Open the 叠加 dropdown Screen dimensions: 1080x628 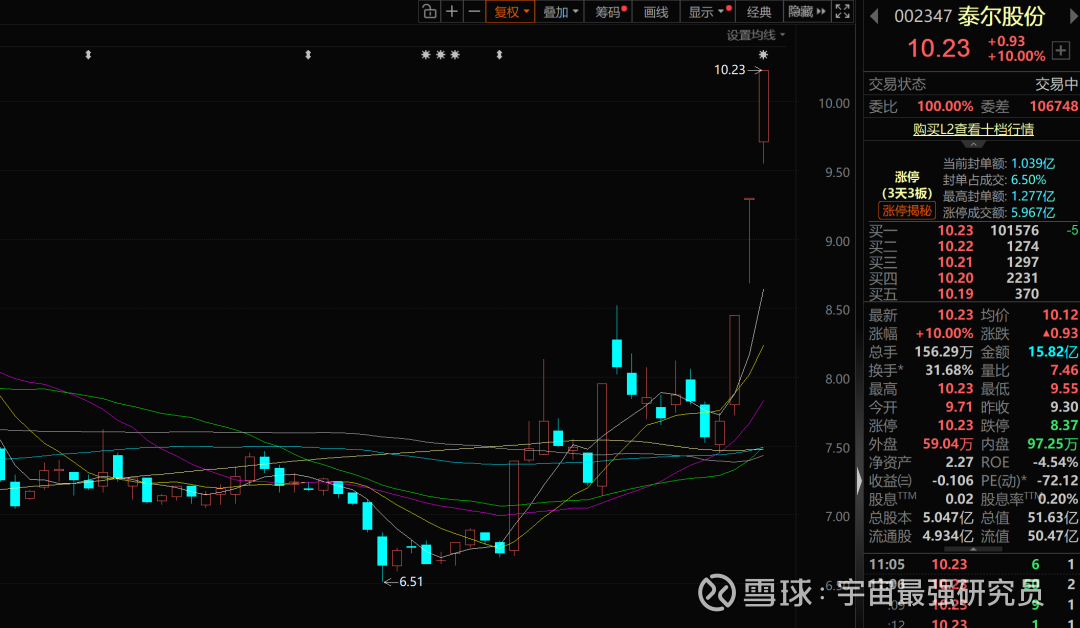tap(559, 11)
